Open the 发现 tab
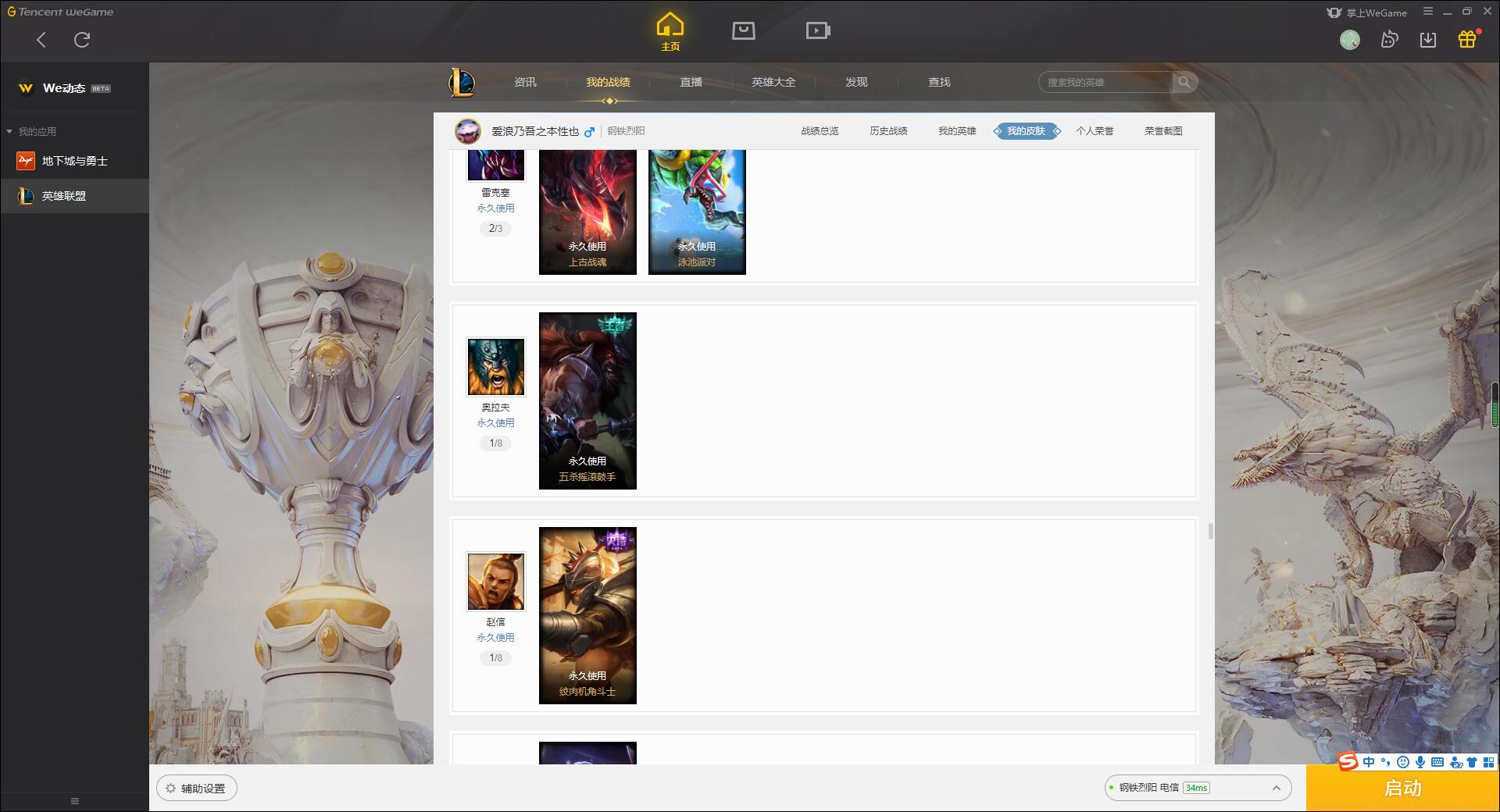 [856, 82]
